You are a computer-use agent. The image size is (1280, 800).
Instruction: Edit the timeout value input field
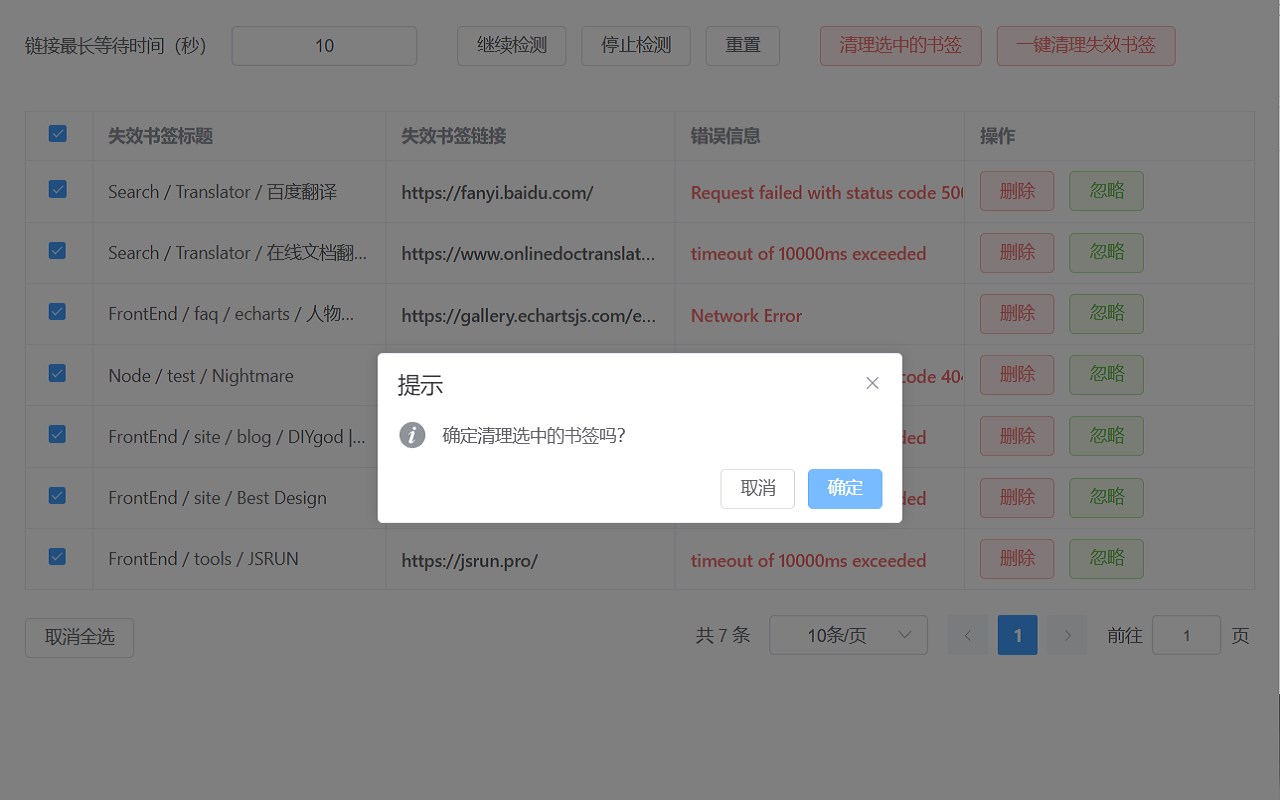click(324, 45)
